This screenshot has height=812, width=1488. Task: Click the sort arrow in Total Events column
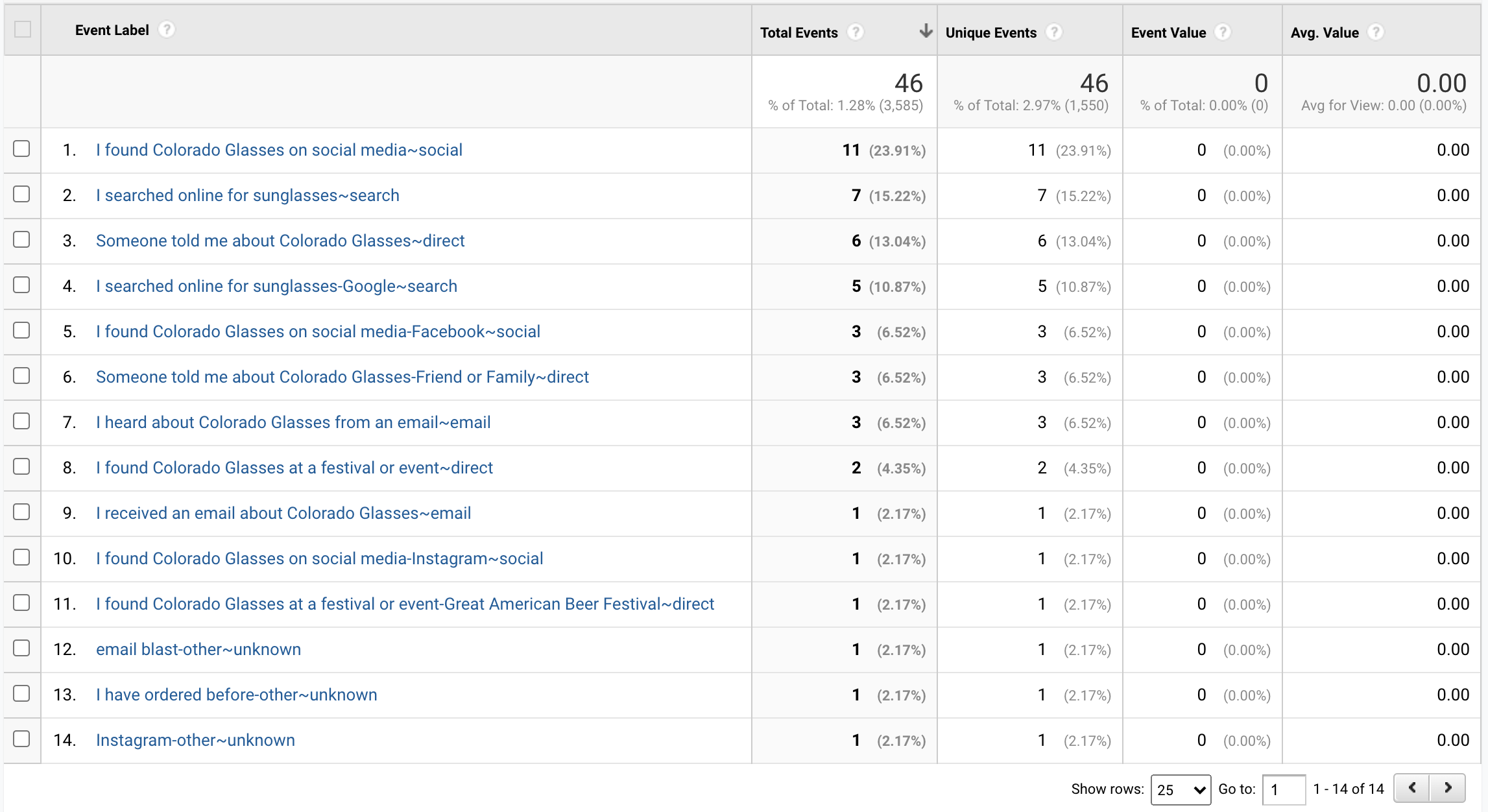pyautogui.click(x=926, y=31)
